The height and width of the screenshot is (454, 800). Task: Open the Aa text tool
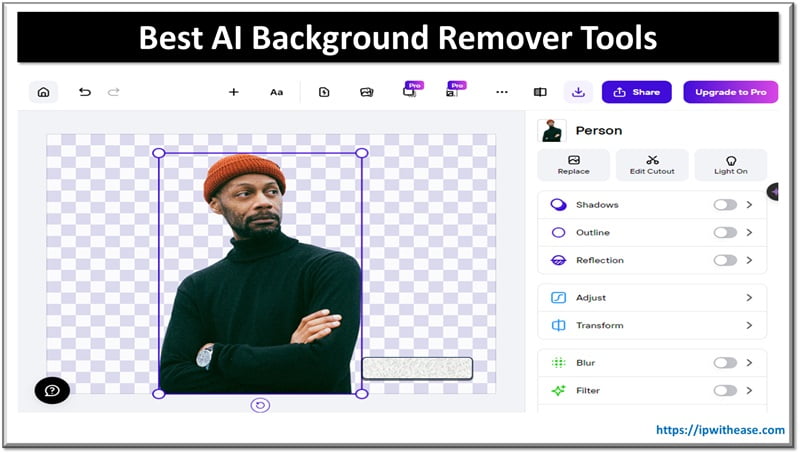[277, 92]
